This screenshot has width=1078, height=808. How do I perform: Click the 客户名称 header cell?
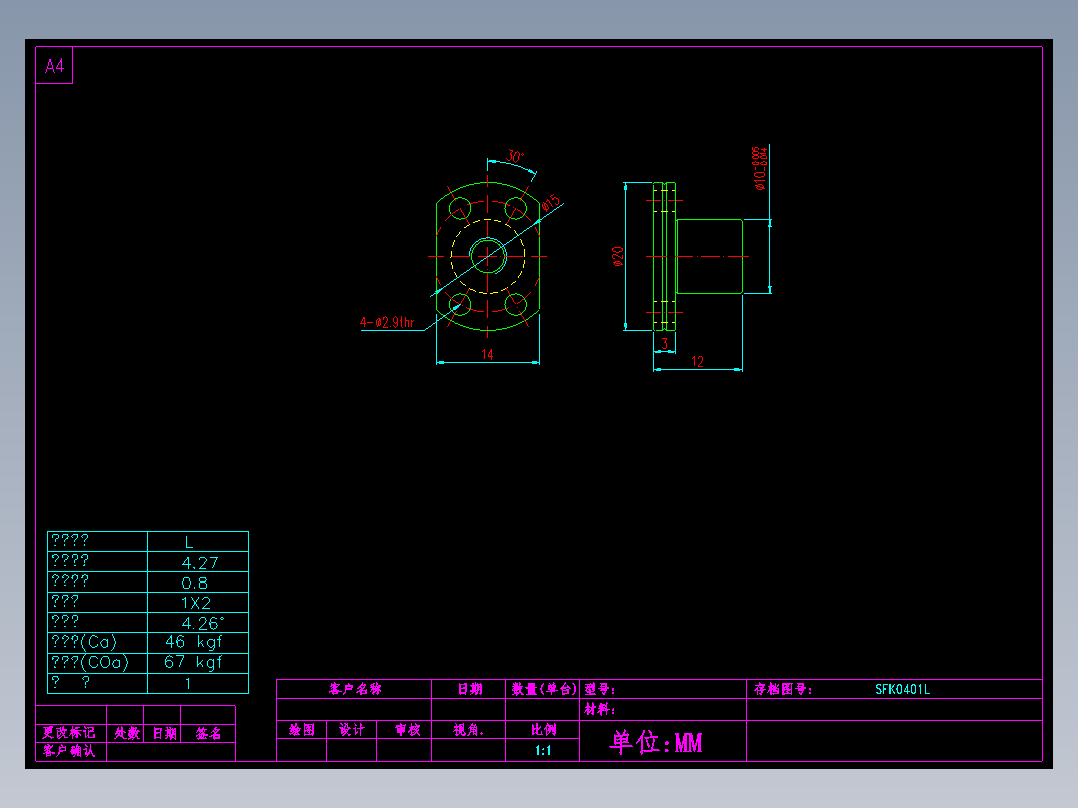pos(355,689)
